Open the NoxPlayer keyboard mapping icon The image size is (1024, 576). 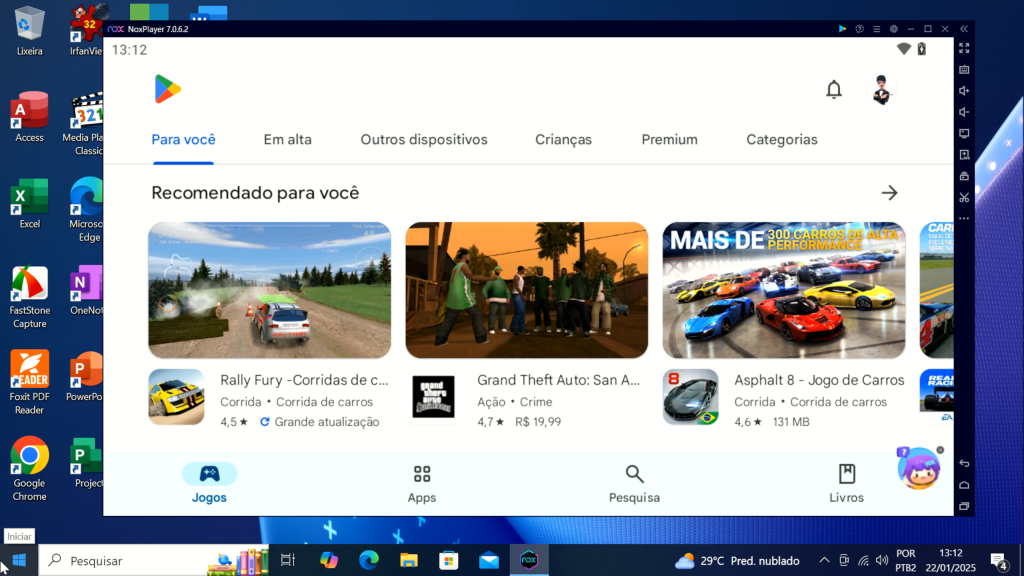click(964, 70)
